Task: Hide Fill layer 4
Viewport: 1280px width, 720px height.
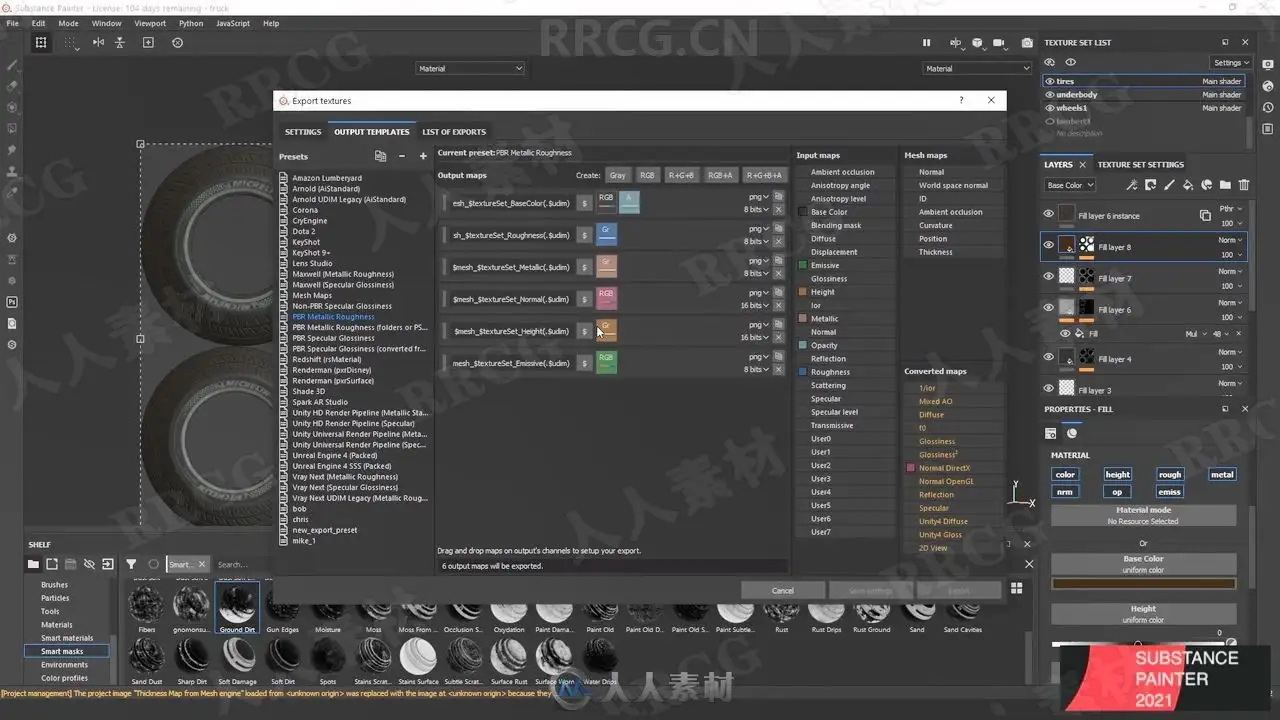Action: point(1048,356)
